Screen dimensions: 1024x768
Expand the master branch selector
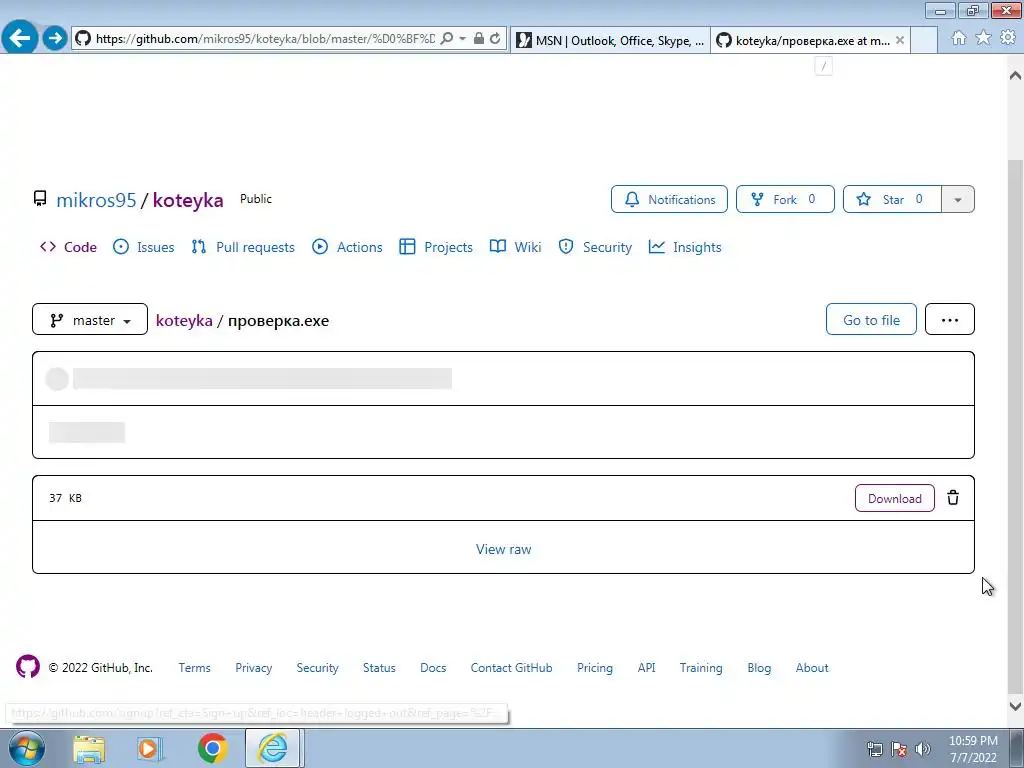(90, 319)
